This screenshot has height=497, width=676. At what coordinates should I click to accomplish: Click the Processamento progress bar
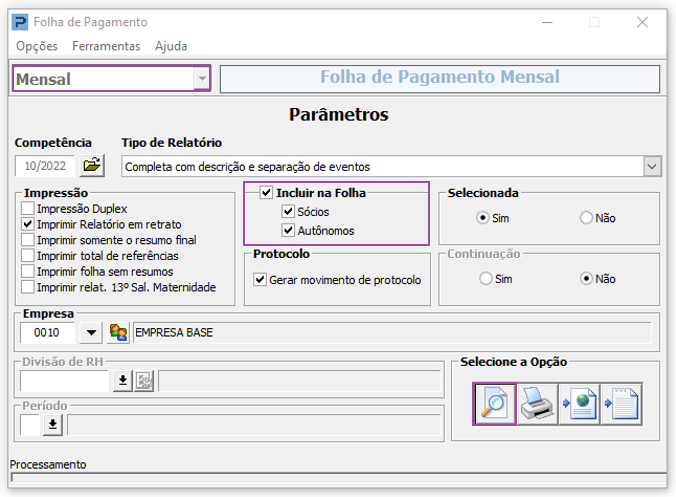click(x=339, y=477)
